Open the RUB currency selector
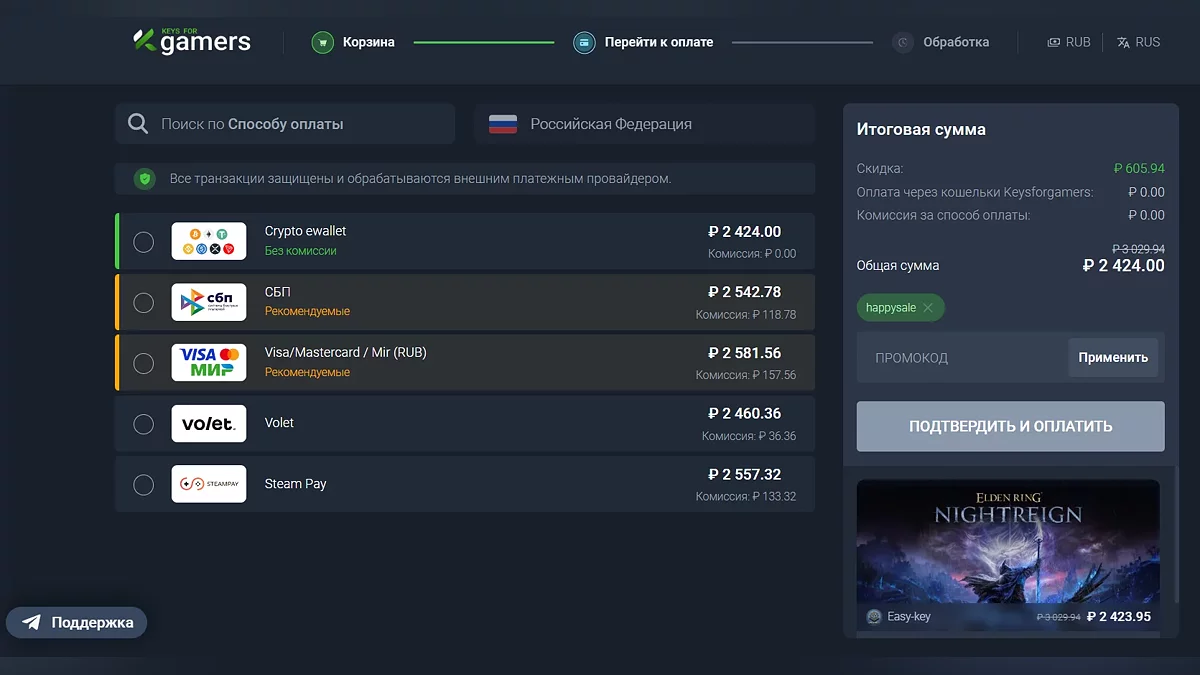The image size is (1200, 675). click(x=1069, y=42)
